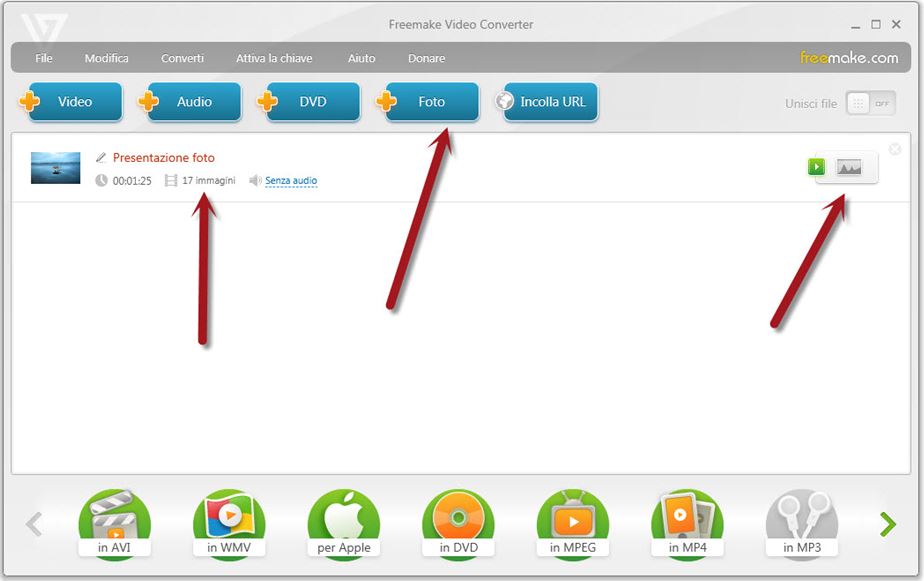Burn to DVD output format
This screenshot has height=581, width=924.
coord(458,523)
